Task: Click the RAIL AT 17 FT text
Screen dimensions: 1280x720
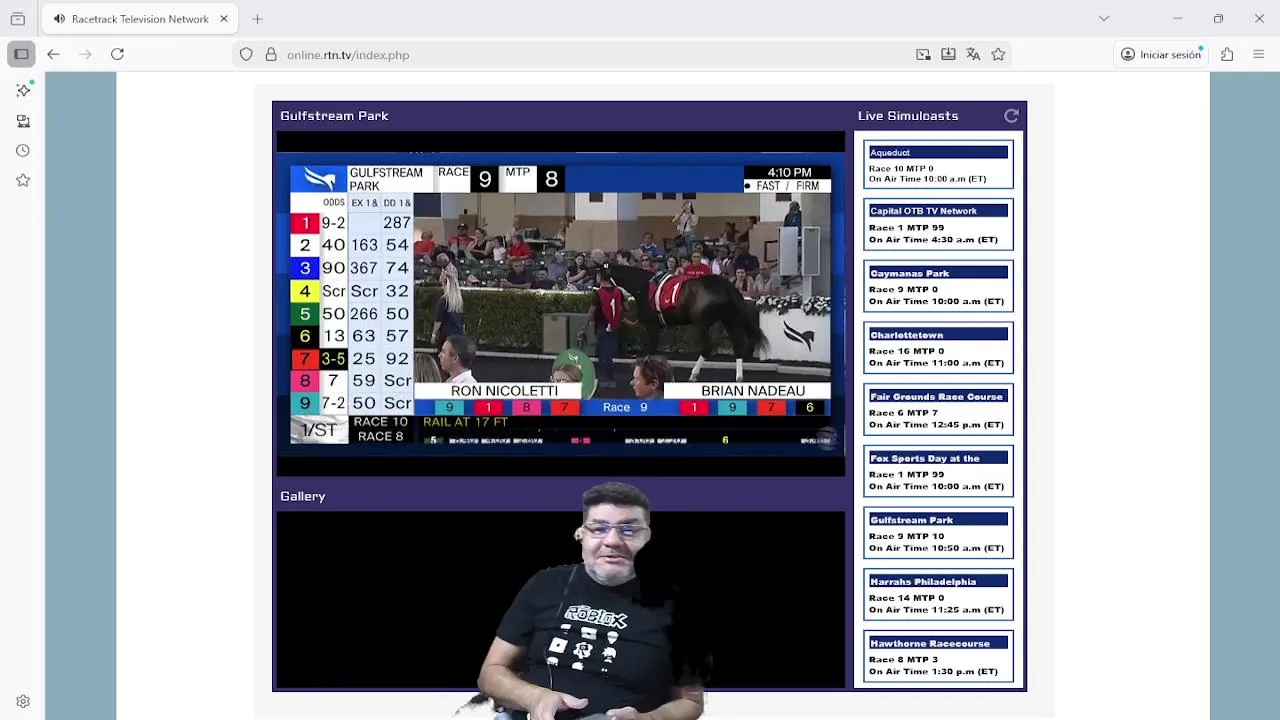Action: click(465, 422)
